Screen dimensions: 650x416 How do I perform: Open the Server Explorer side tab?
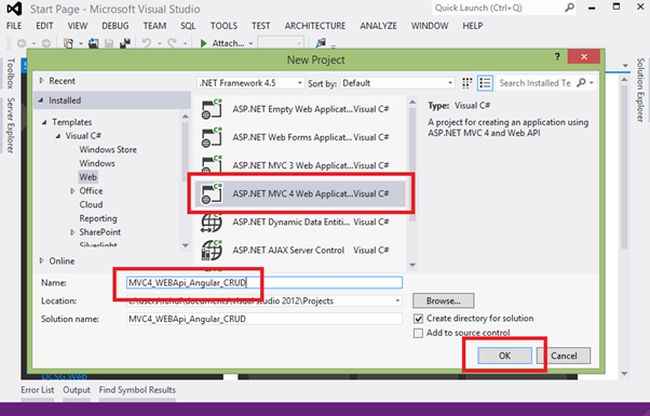click(x=11, y=126)
